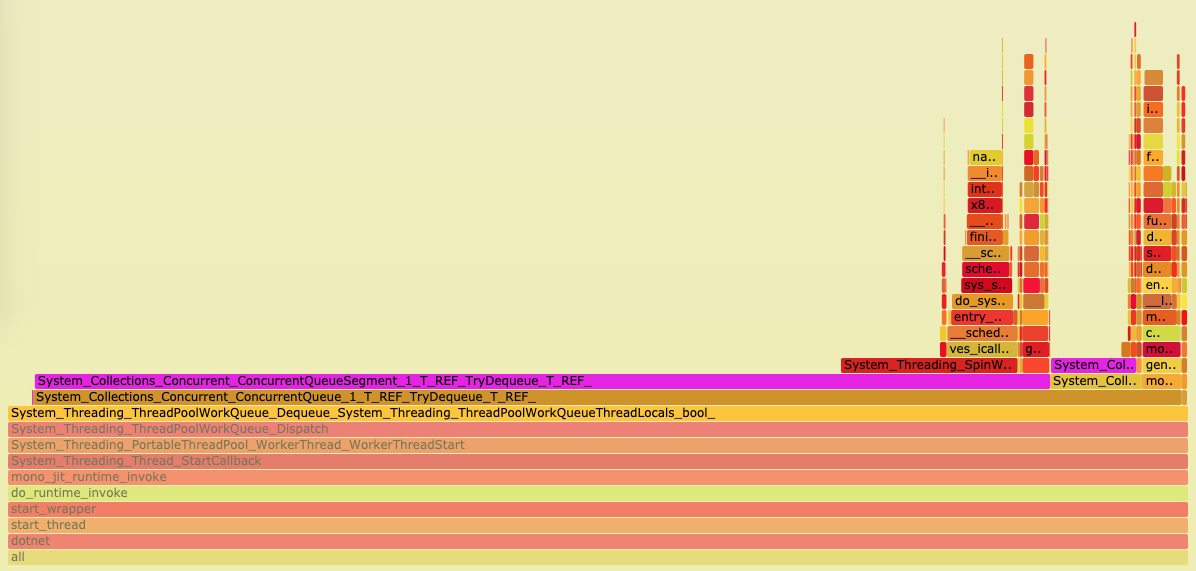The height and width of the screenshot is (571, 1196).
Task: Open the ThreadPoolWorkQueue_Dequeue frame
Action: (x=597, y=413)
